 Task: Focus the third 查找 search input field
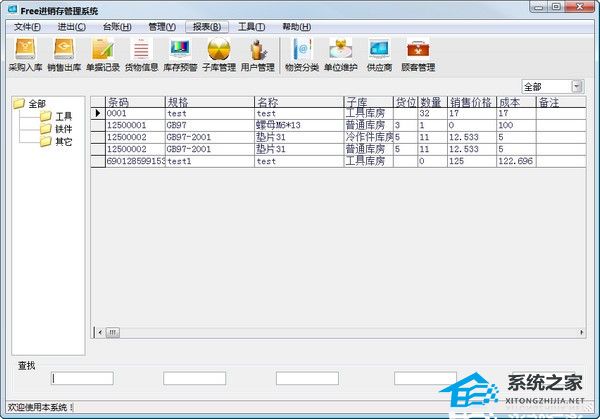tap(307, 378)
